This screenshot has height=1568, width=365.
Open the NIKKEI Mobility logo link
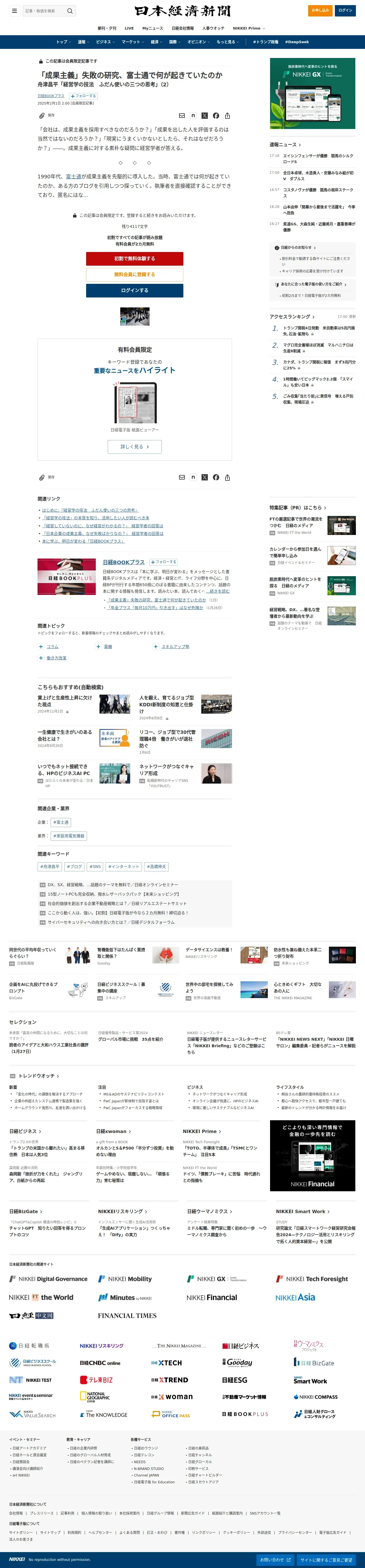[x=125, y=1279]
